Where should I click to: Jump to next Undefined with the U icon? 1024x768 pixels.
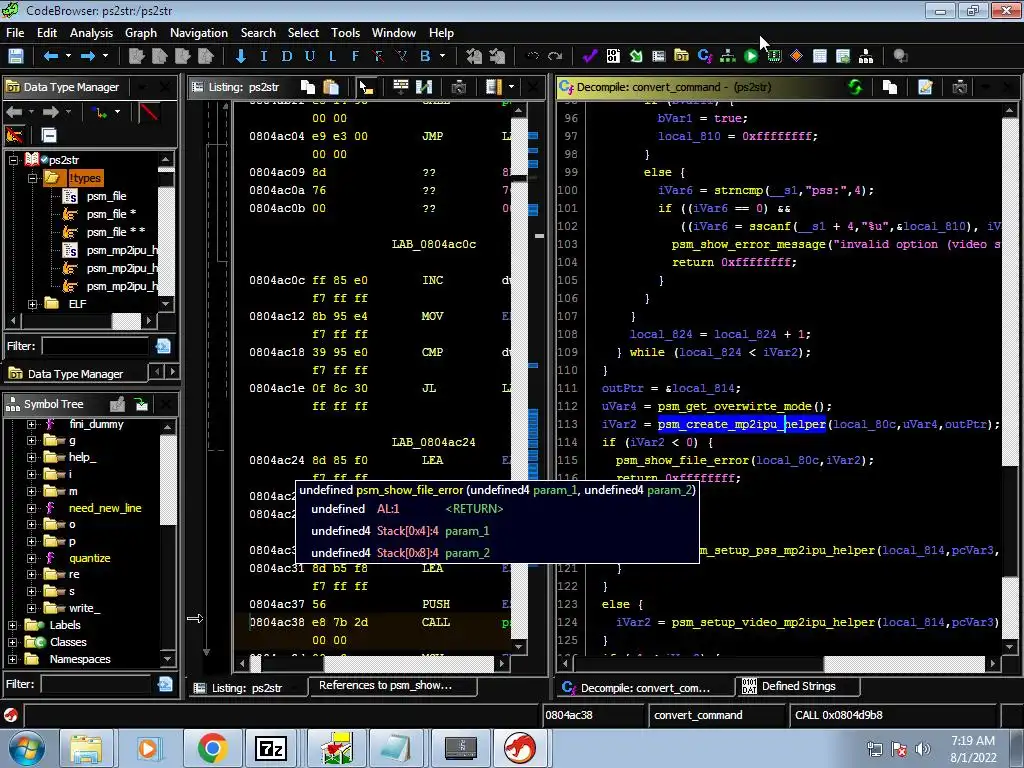point(310,56)
